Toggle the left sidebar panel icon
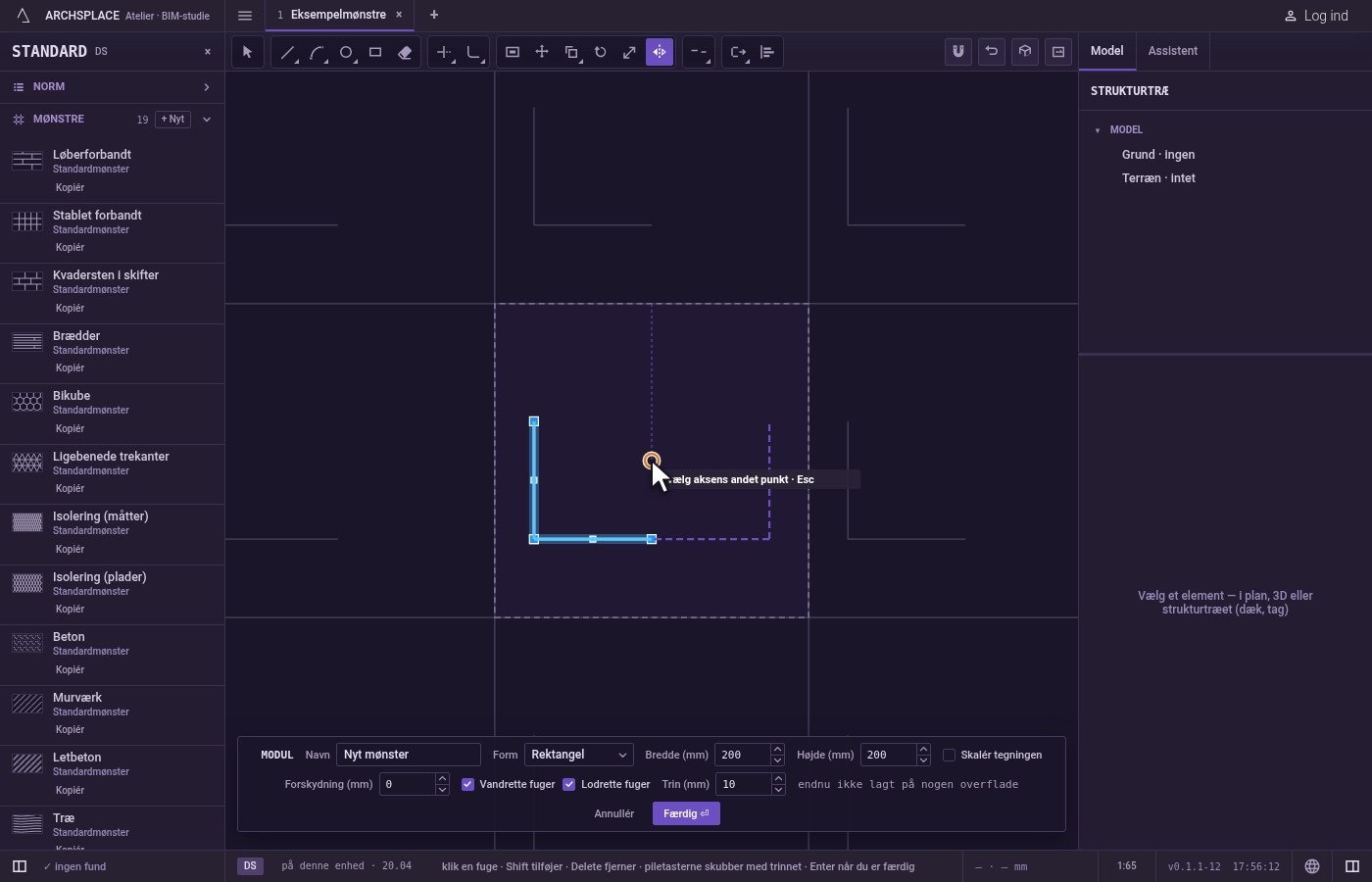This screenshot has width=1372, height=882. coord(20,866)
